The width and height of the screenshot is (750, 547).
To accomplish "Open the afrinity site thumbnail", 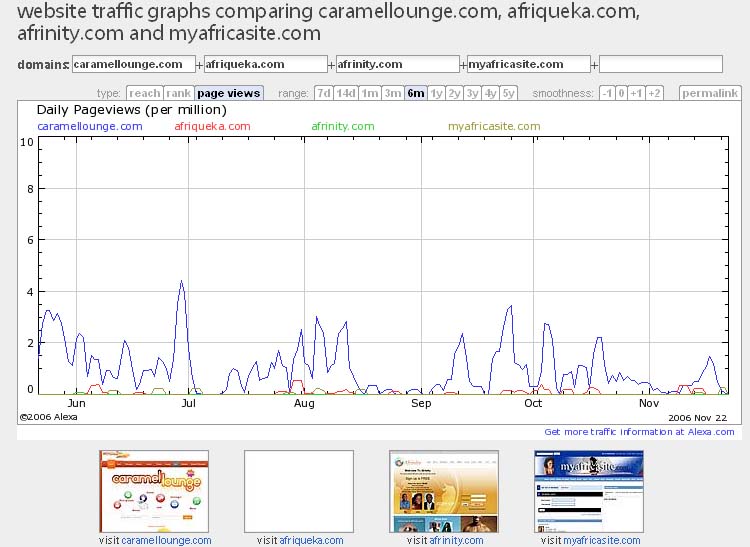I will [444, 492].
